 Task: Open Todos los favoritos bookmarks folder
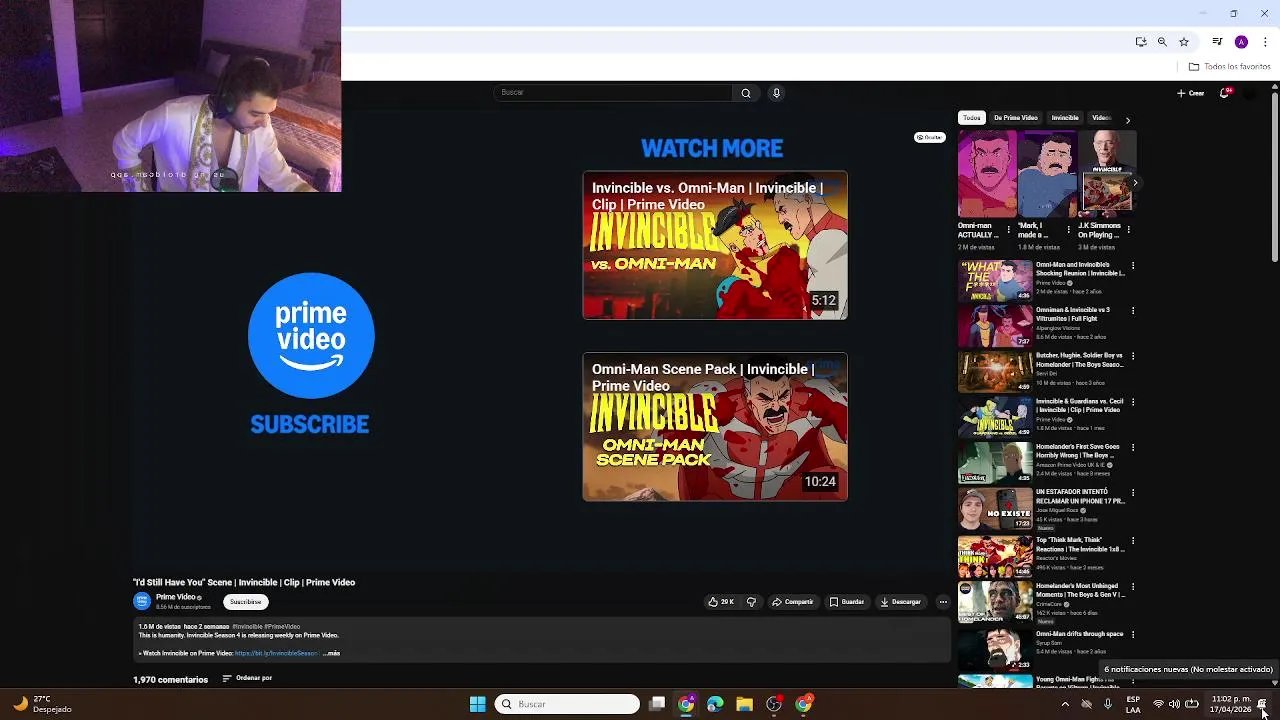tap(1229, 67)
